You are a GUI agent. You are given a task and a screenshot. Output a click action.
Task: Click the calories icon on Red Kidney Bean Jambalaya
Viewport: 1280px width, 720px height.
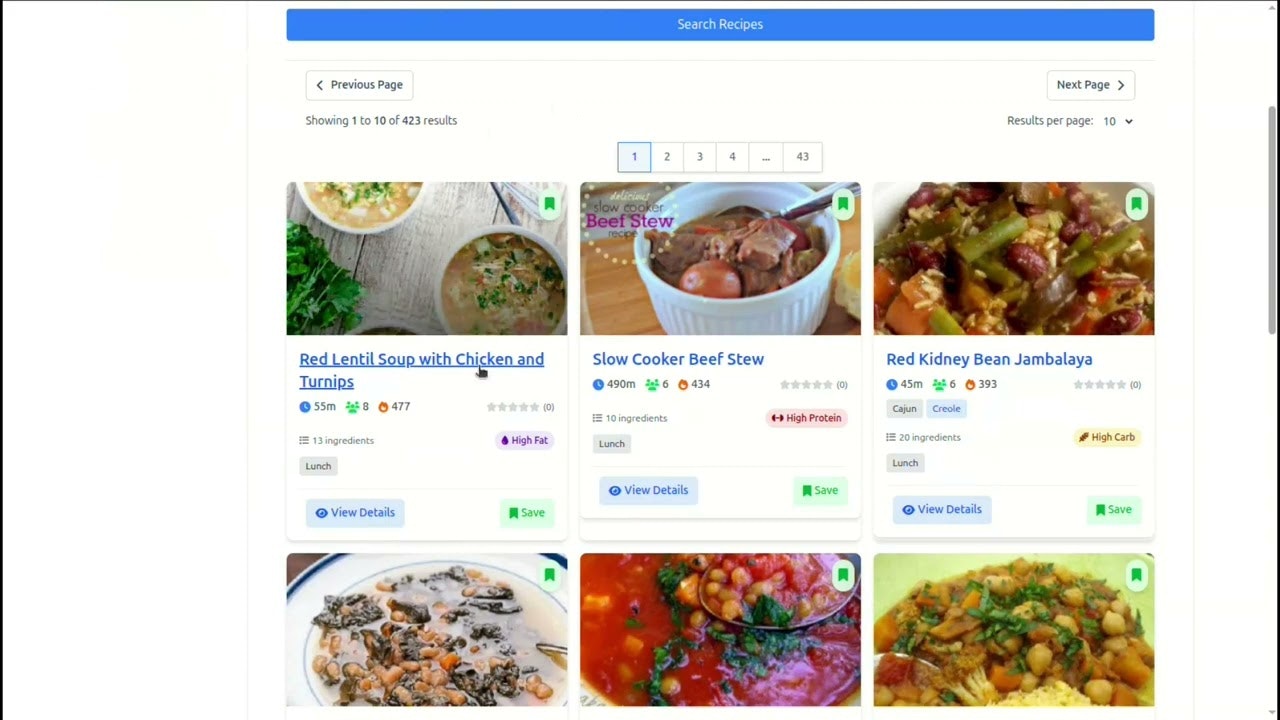point(969,384)
